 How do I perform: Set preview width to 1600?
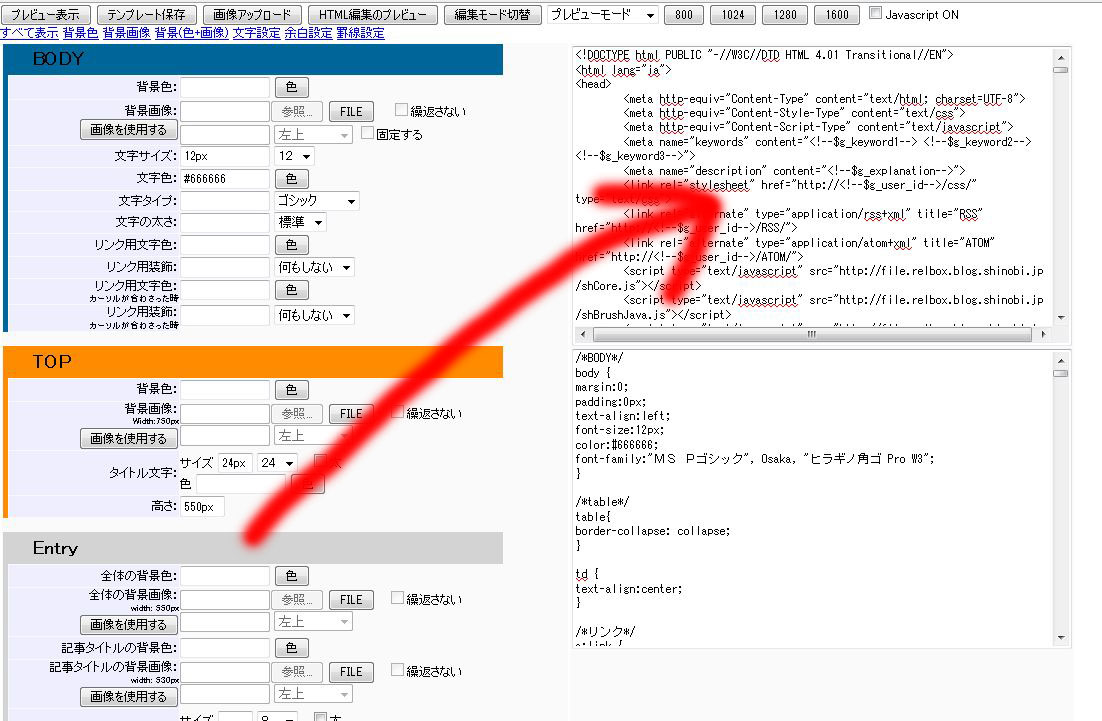coord(837,15)
